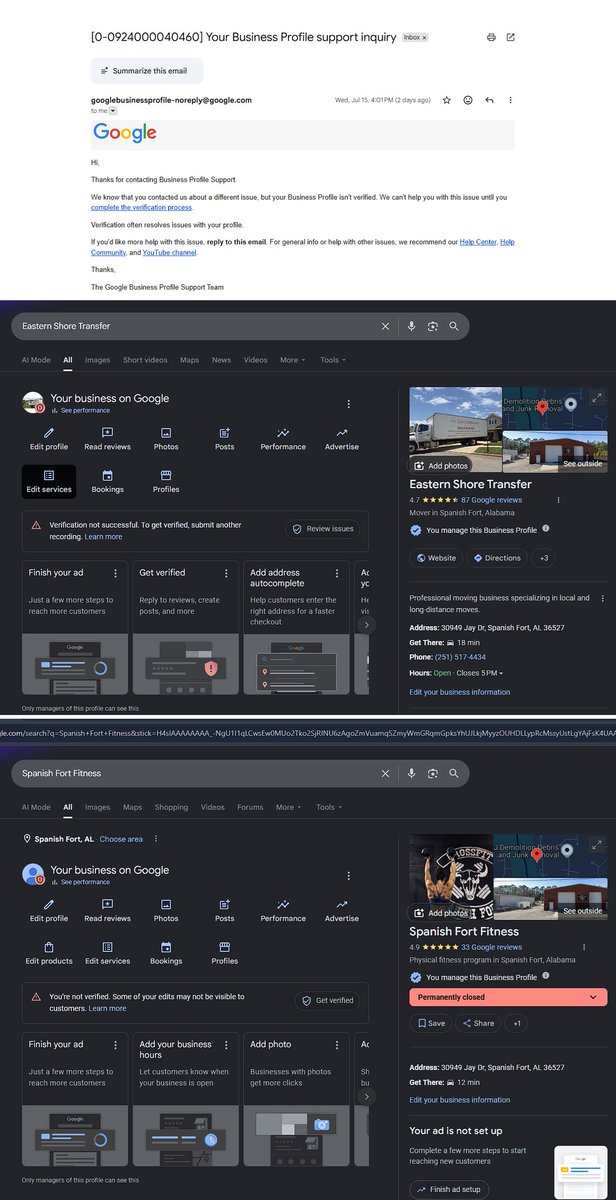This screenshot has height=1200, width=616.
Task: Expand map thumbnail on Eastern Shore Transfer panel
Action: tap(597, 397)
